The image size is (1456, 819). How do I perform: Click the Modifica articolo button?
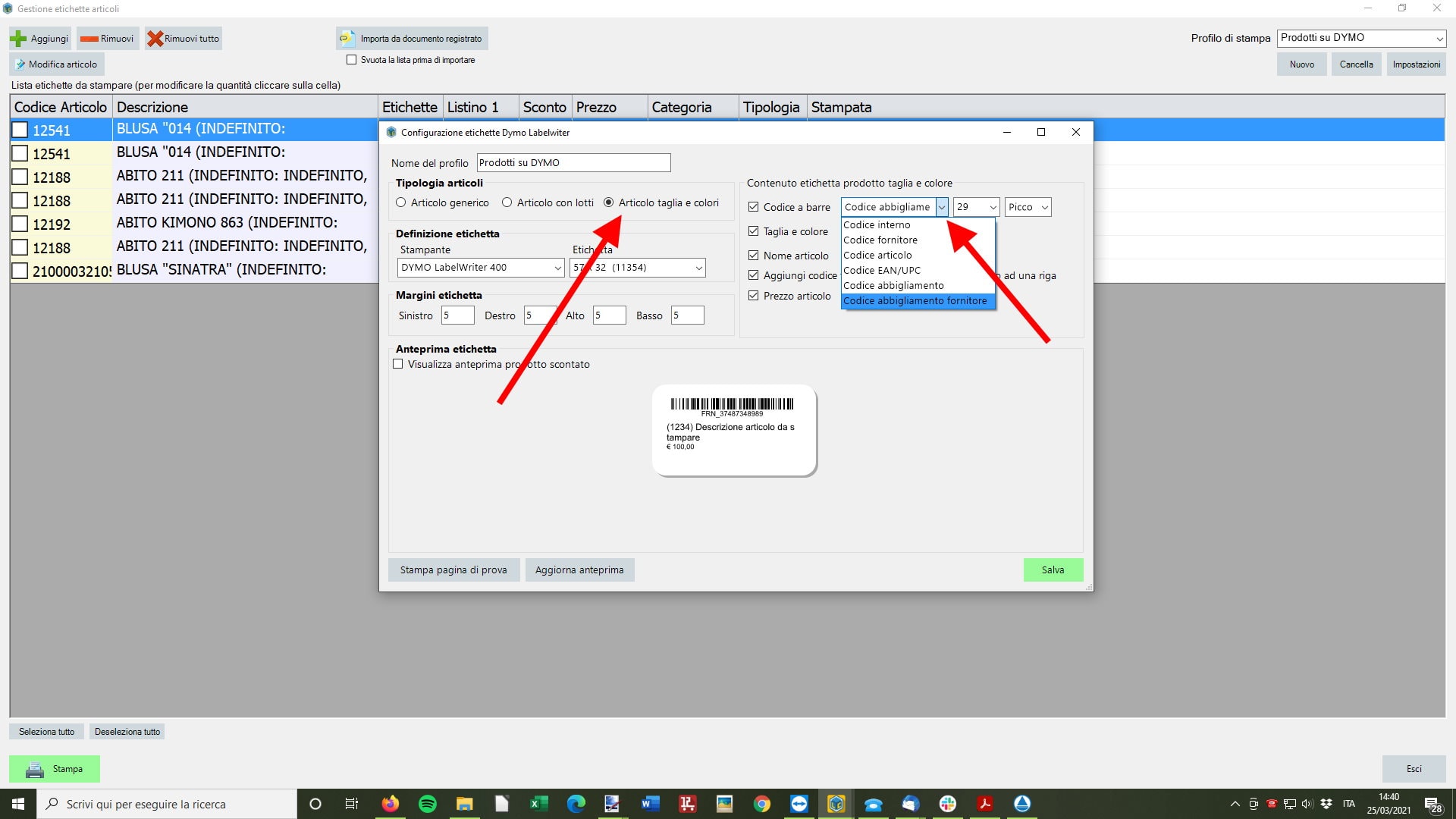click(57, 64)
